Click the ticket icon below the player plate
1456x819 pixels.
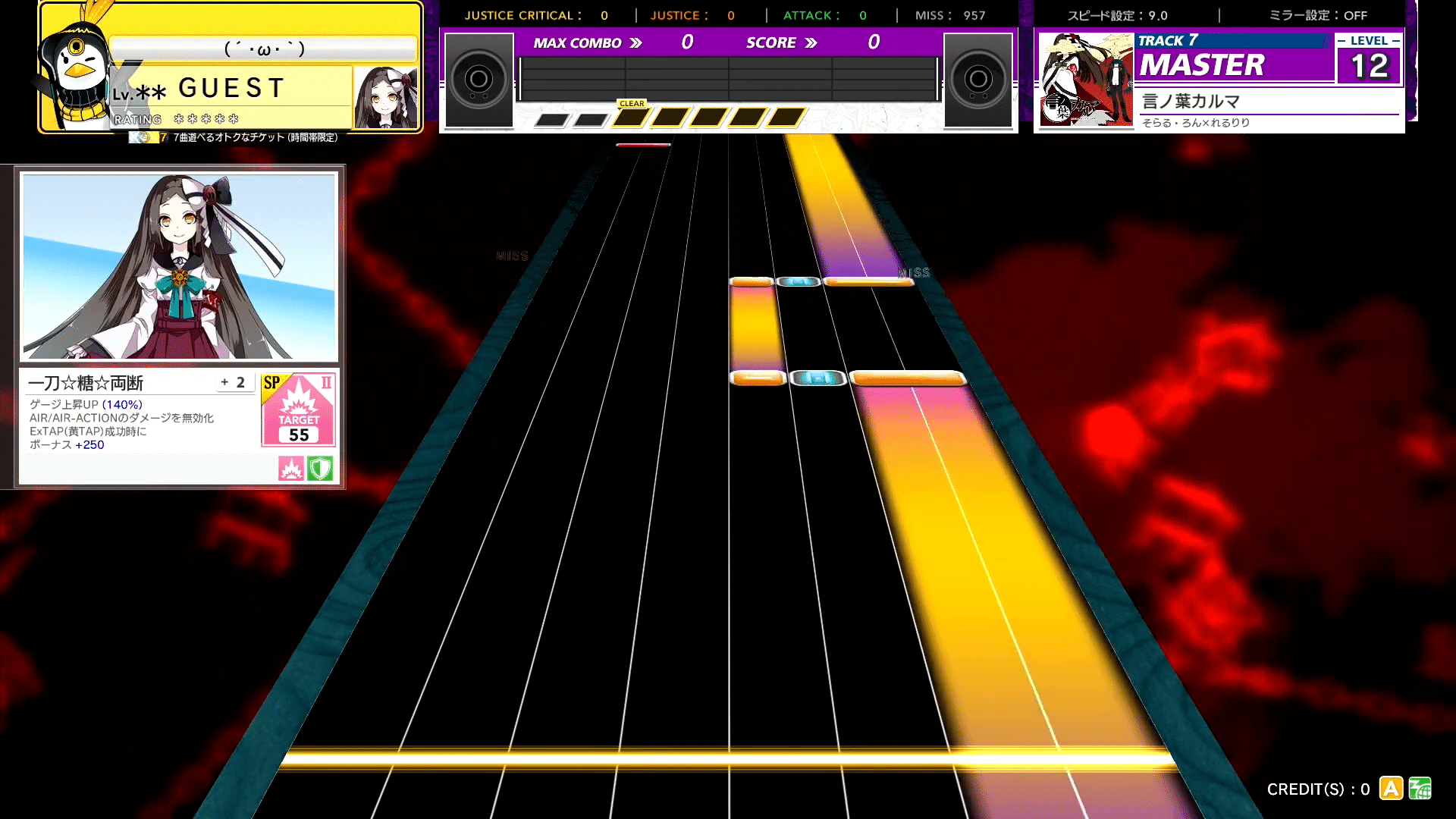point(144,137)
